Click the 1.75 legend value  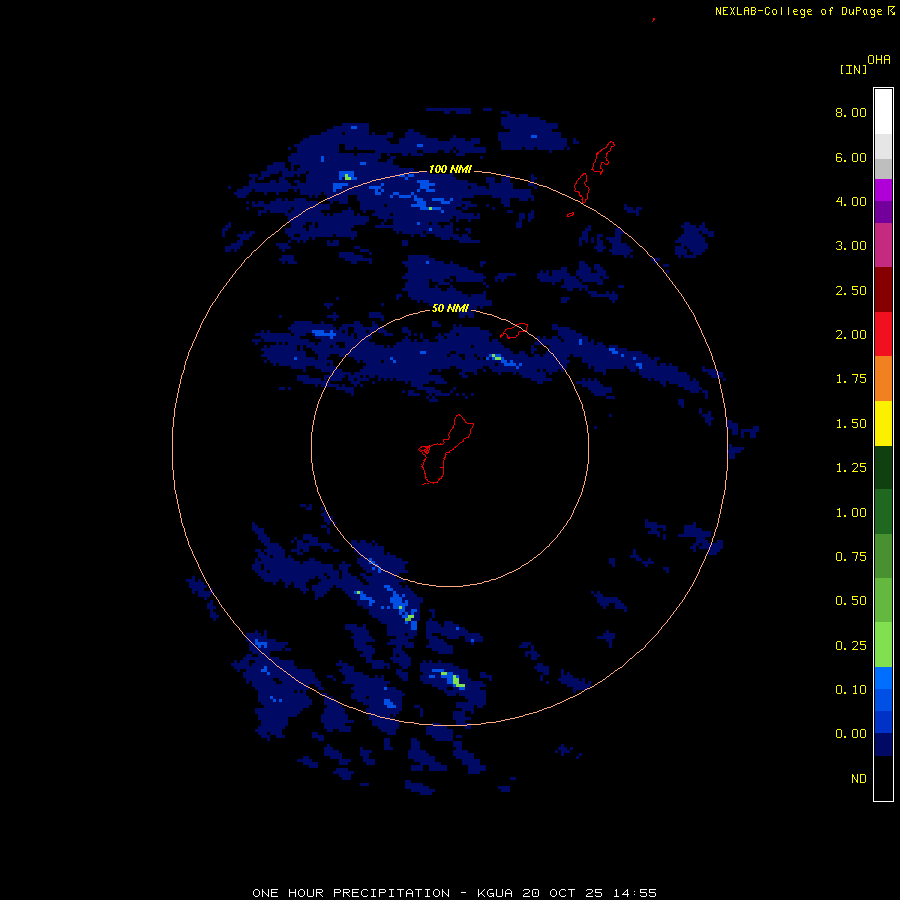coord(851,379)
